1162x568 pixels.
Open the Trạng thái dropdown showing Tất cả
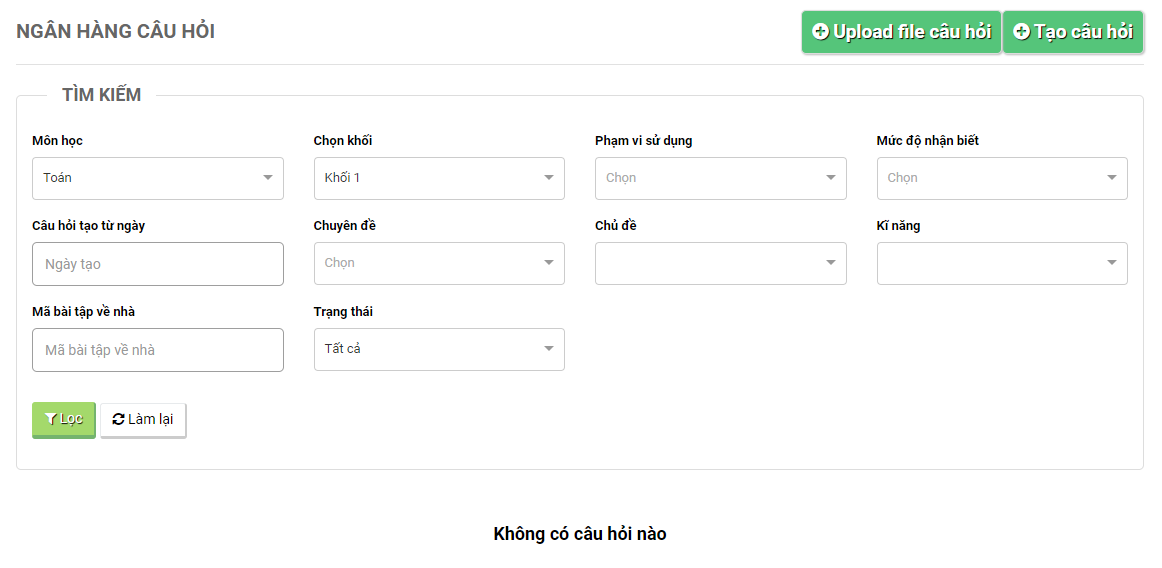point(438,349)
